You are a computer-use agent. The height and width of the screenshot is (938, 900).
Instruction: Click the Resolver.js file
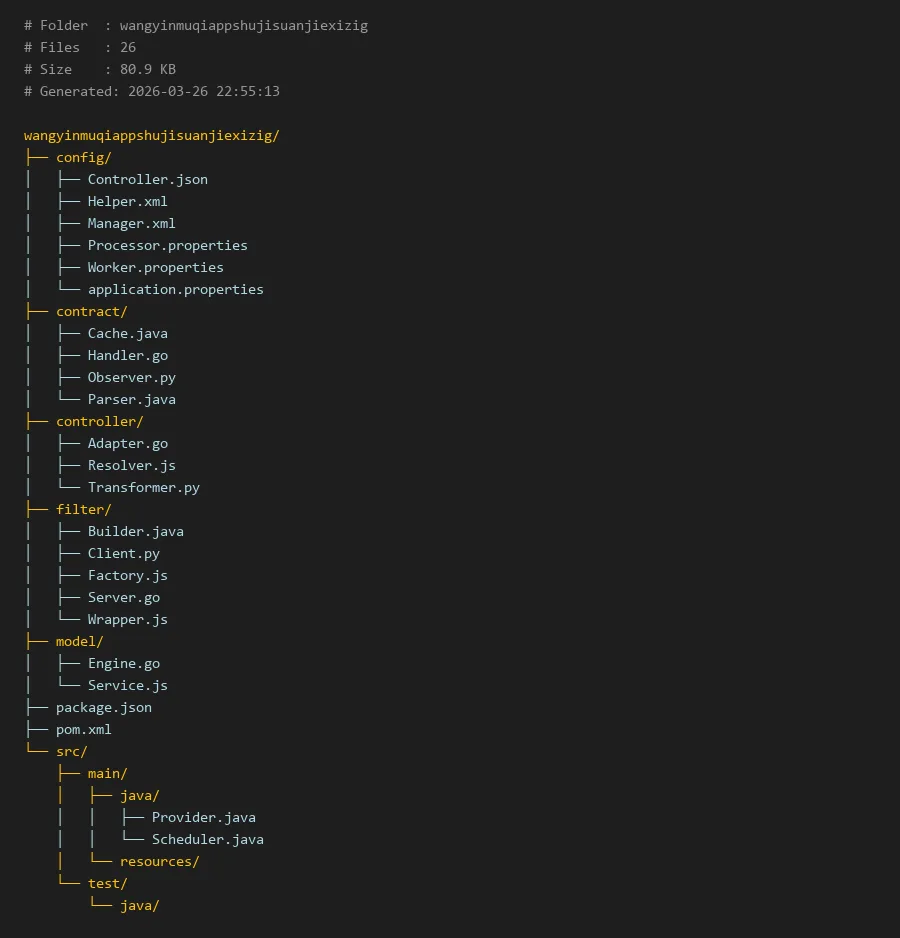(131, 465)
